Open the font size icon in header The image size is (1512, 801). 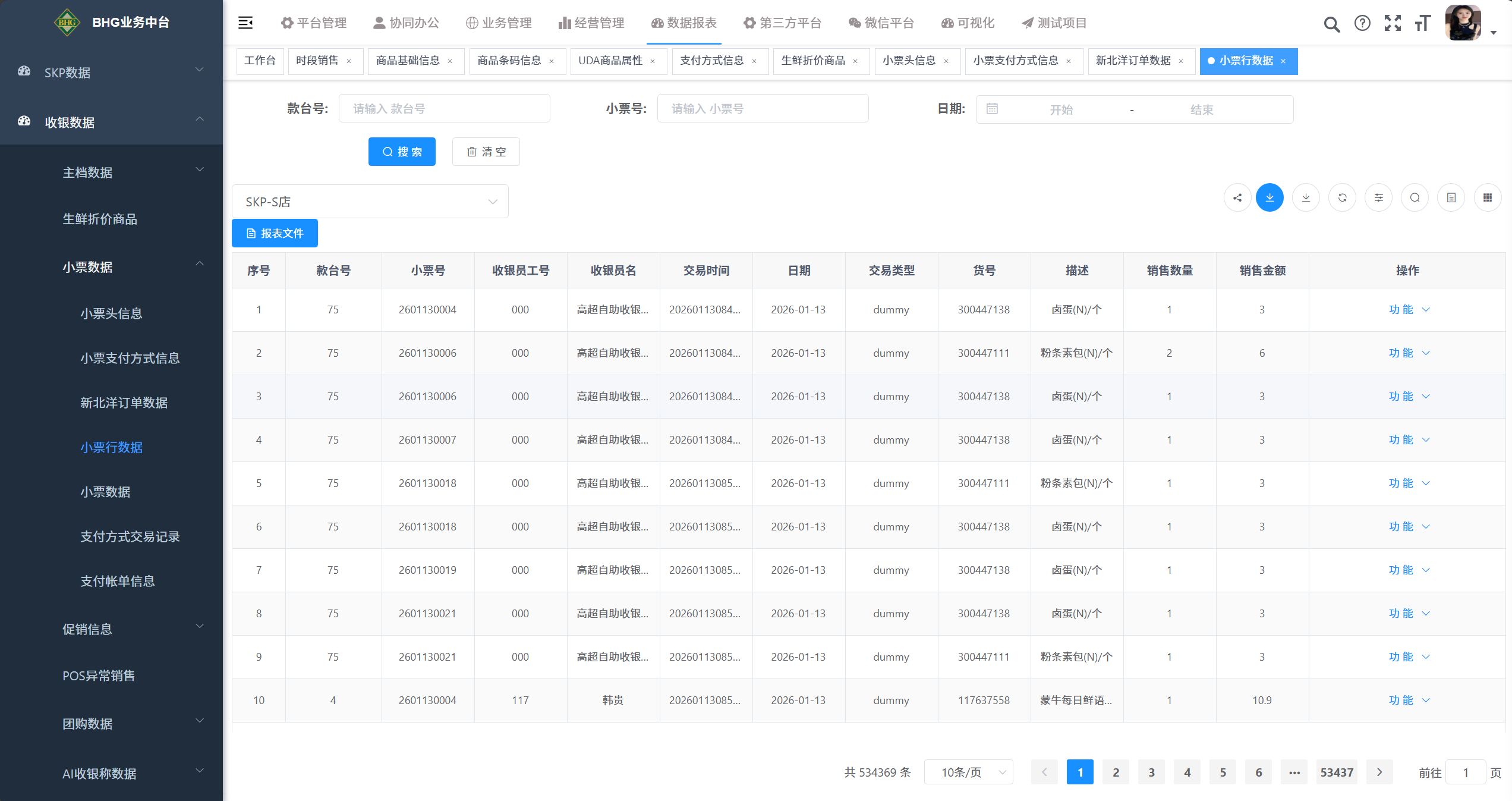[x=1422, y=23]
